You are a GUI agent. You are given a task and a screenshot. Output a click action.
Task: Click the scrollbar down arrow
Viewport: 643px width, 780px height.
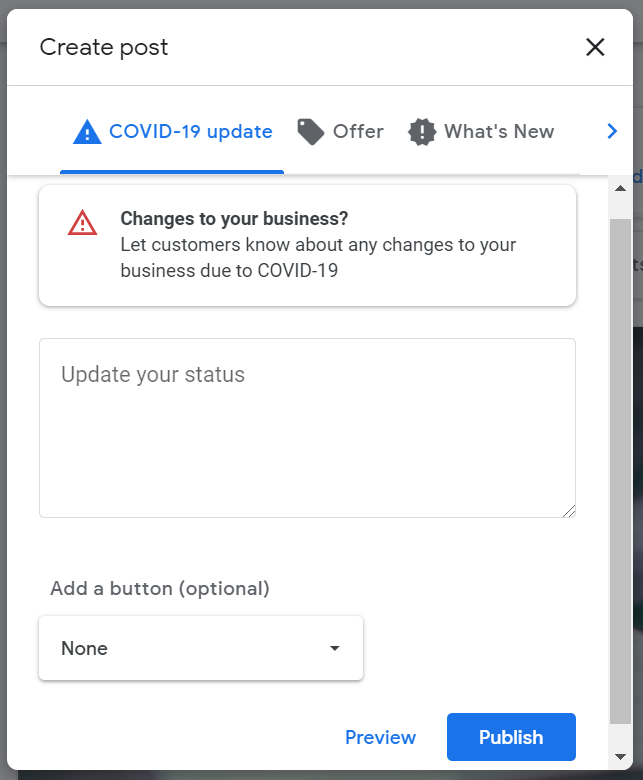[620, 757]
